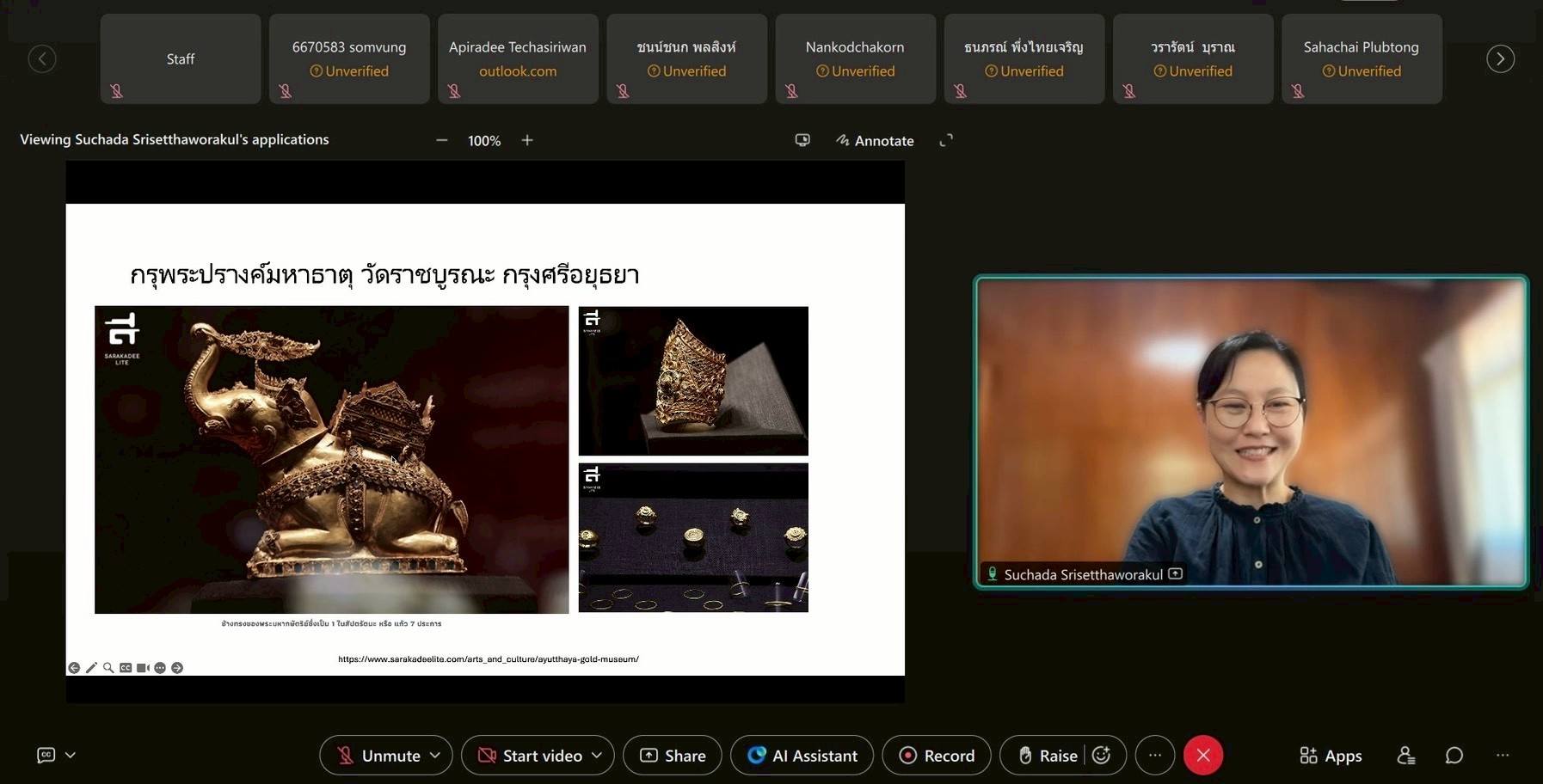Open the reactions smiley icon

click(1102, 755)
